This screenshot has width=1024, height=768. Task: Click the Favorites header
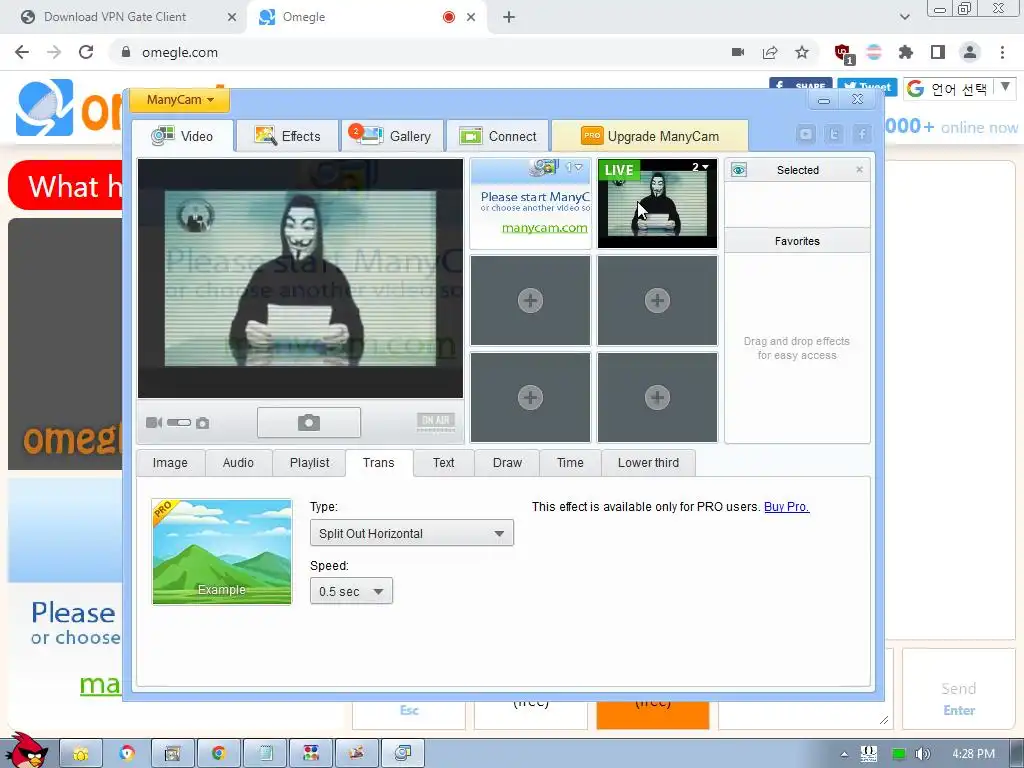[797, 241]
